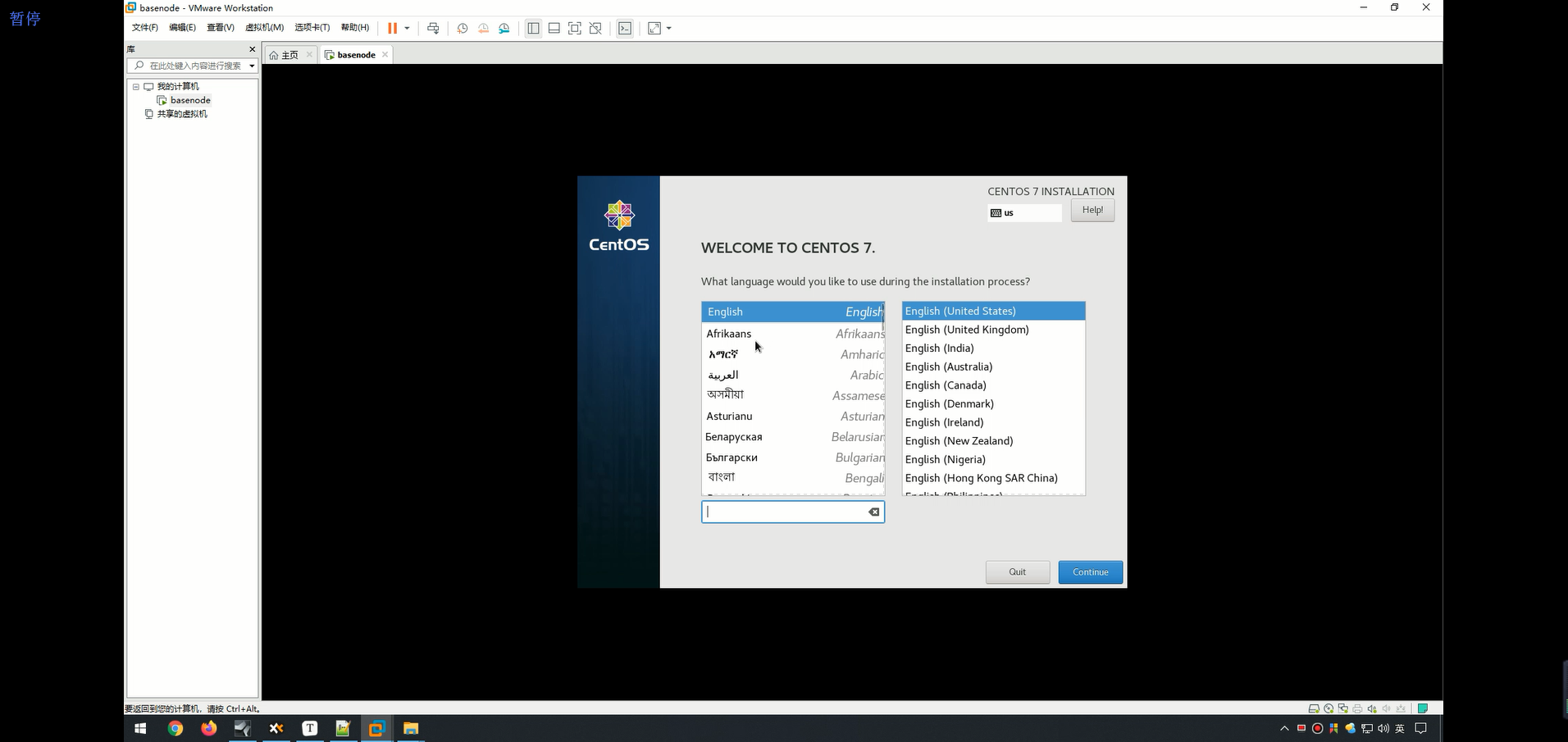Click the CD/DVD device status icon

[1329, 708]
